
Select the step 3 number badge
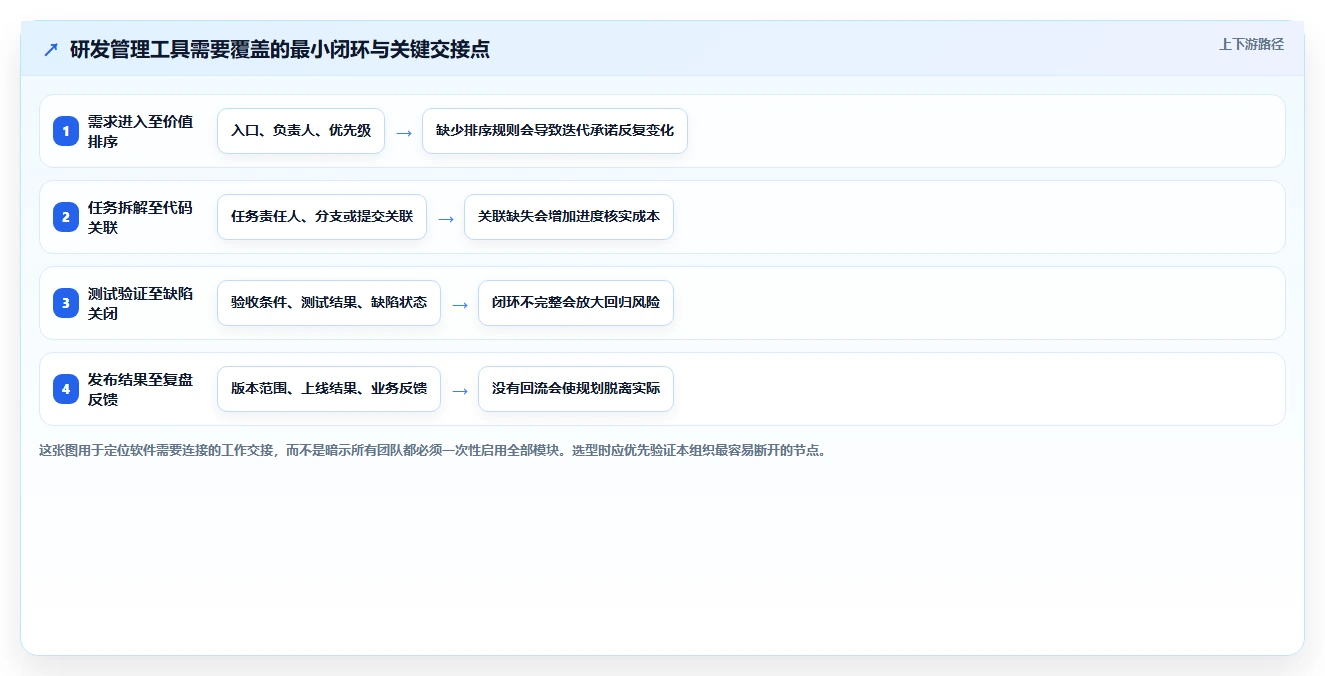click(x=66, y=303)
